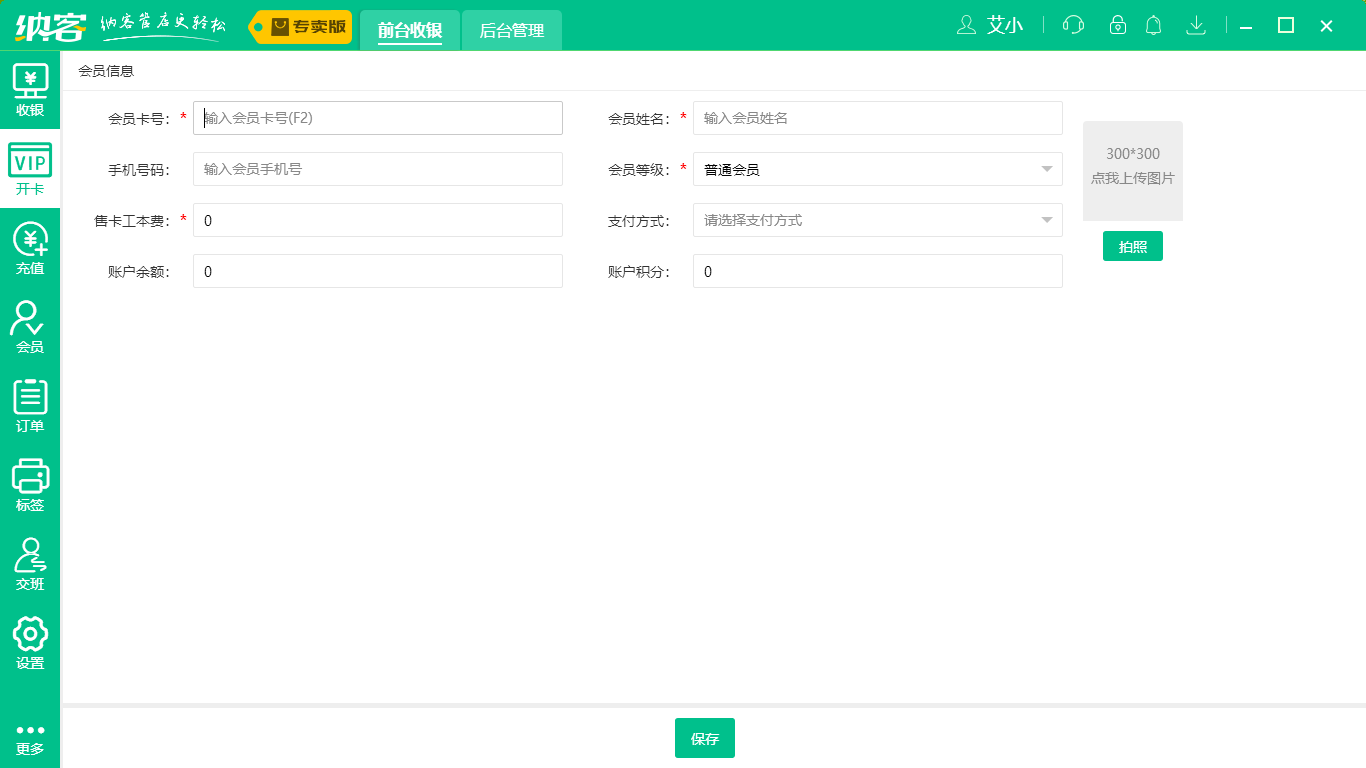Screen dimensions: 1366x768
Task: Expand the 会员等级 member level dropdown
Action: (x=1046, y=168)
